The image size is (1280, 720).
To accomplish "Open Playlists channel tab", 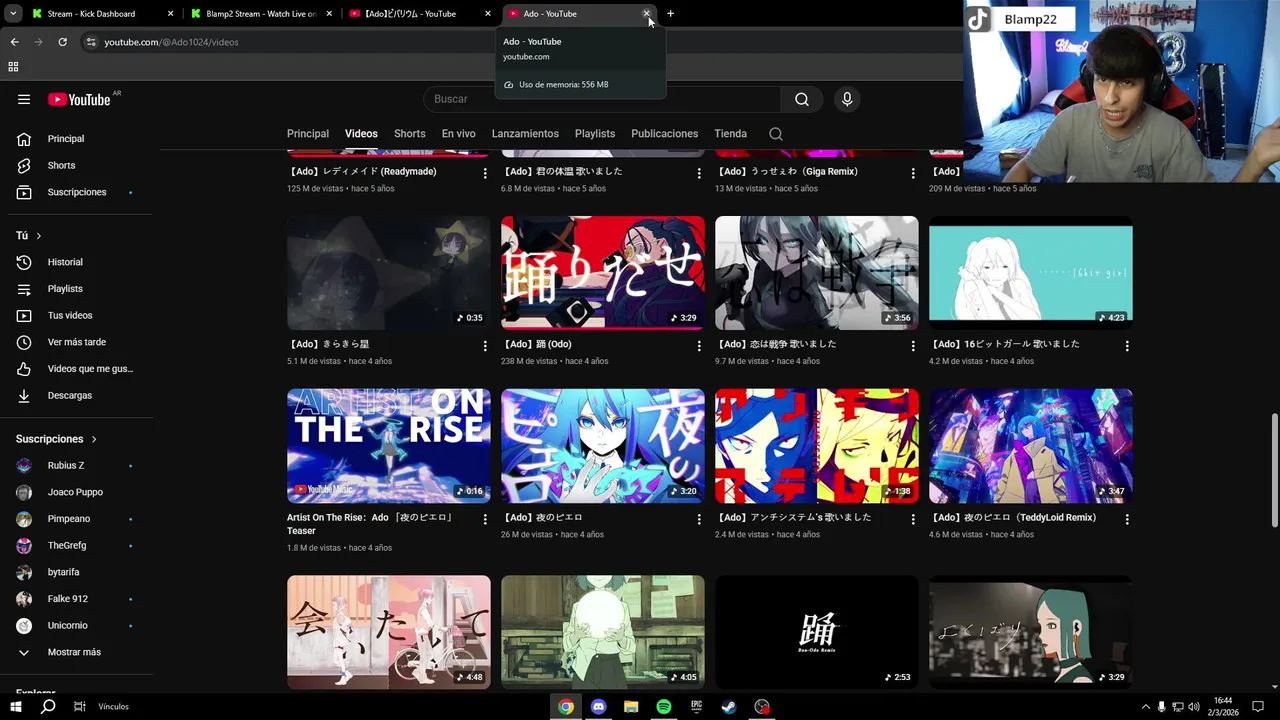I will click(595, 134).
